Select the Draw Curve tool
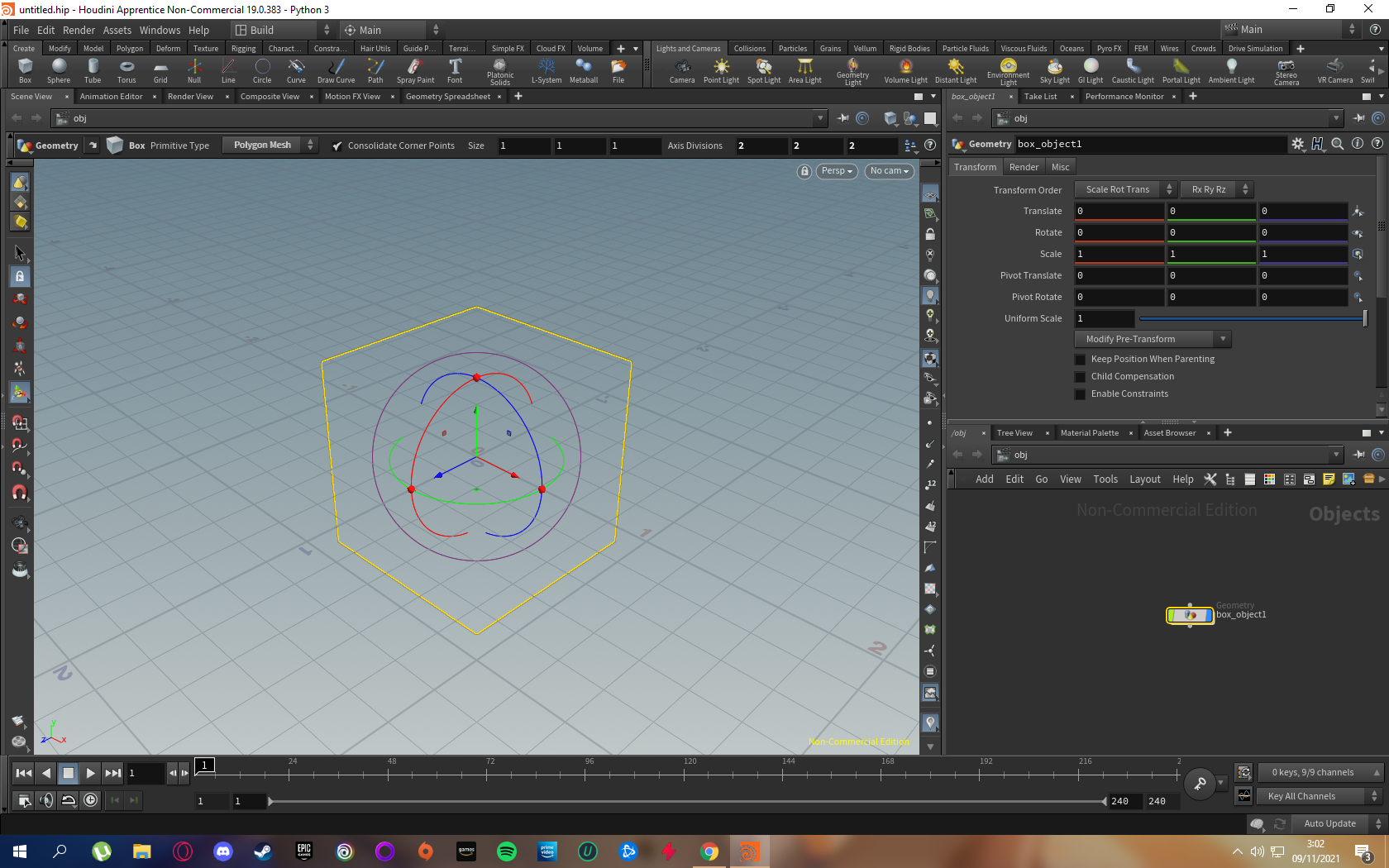The width and height of the screenshot is (1389, 868). pos(336,71)
